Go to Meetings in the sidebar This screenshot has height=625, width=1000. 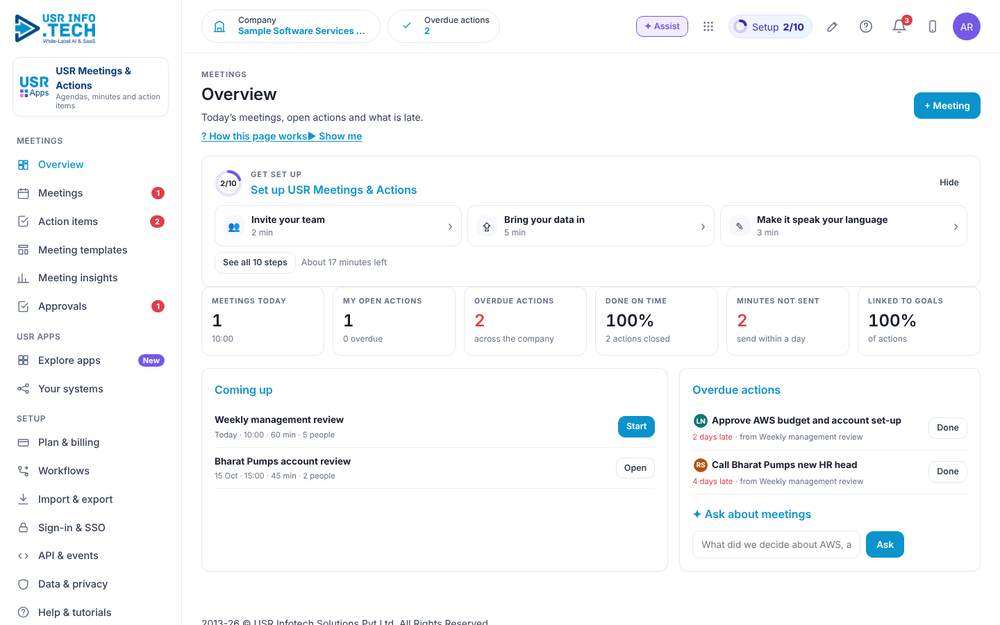pos(91,193)
